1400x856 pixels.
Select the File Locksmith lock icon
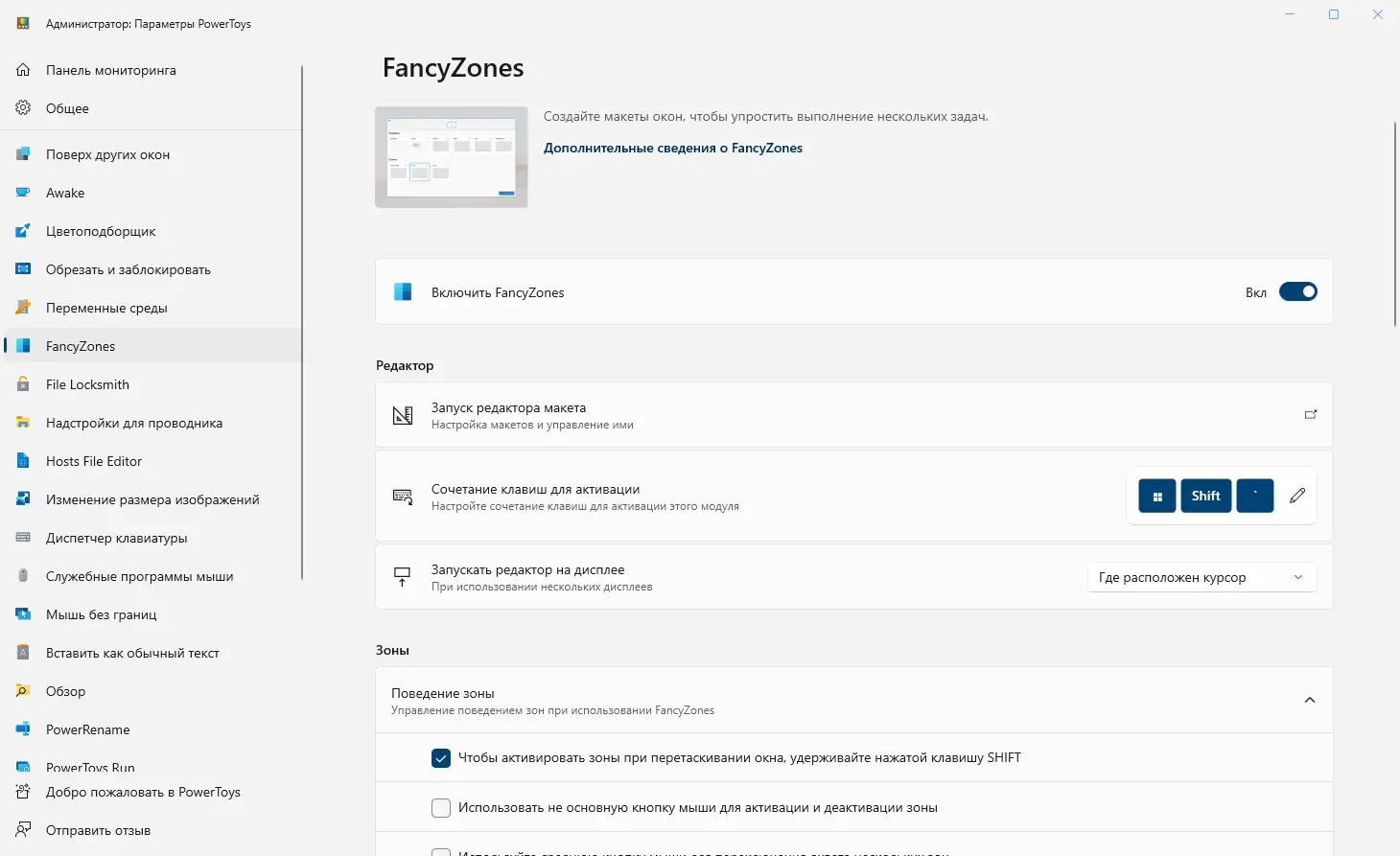pyautogui.click(x=23, y=384)
